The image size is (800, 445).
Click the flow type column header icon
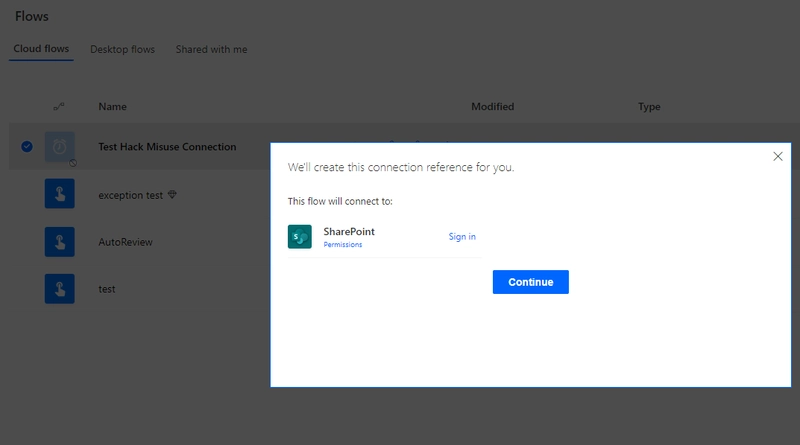coord(59,107)
